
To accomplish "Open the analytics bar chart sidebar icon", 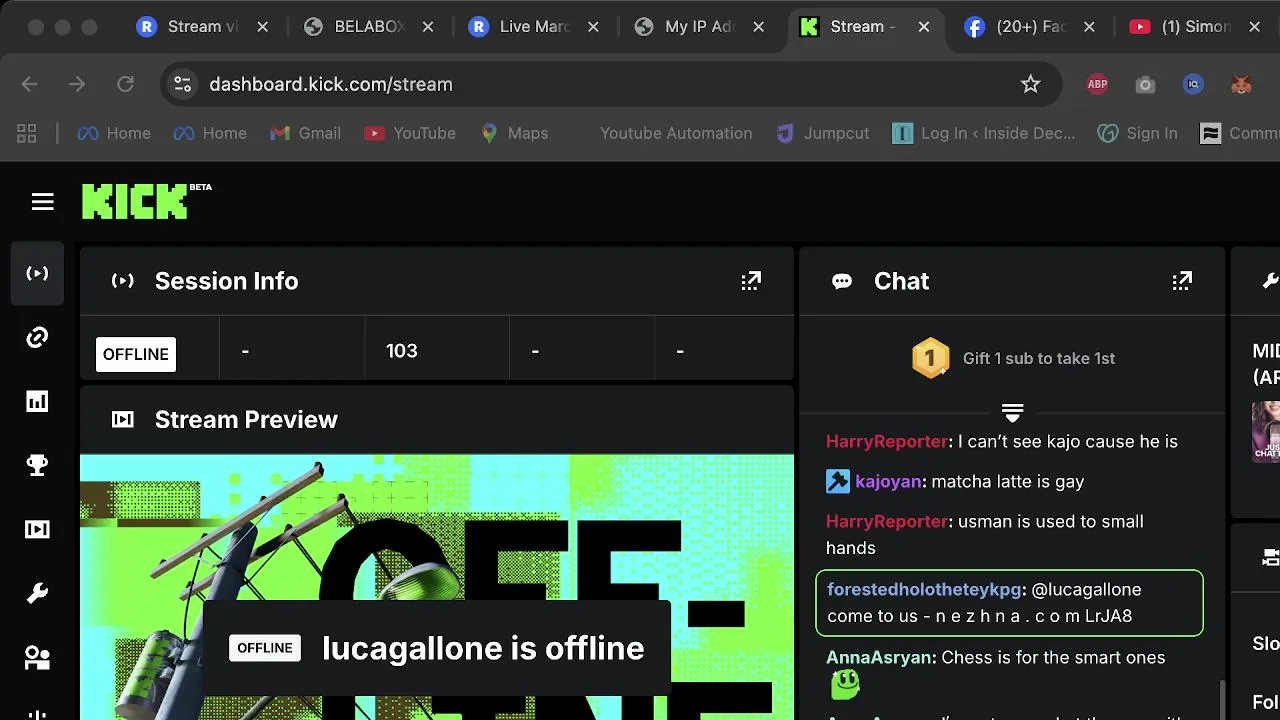I will tap(37, 401).
